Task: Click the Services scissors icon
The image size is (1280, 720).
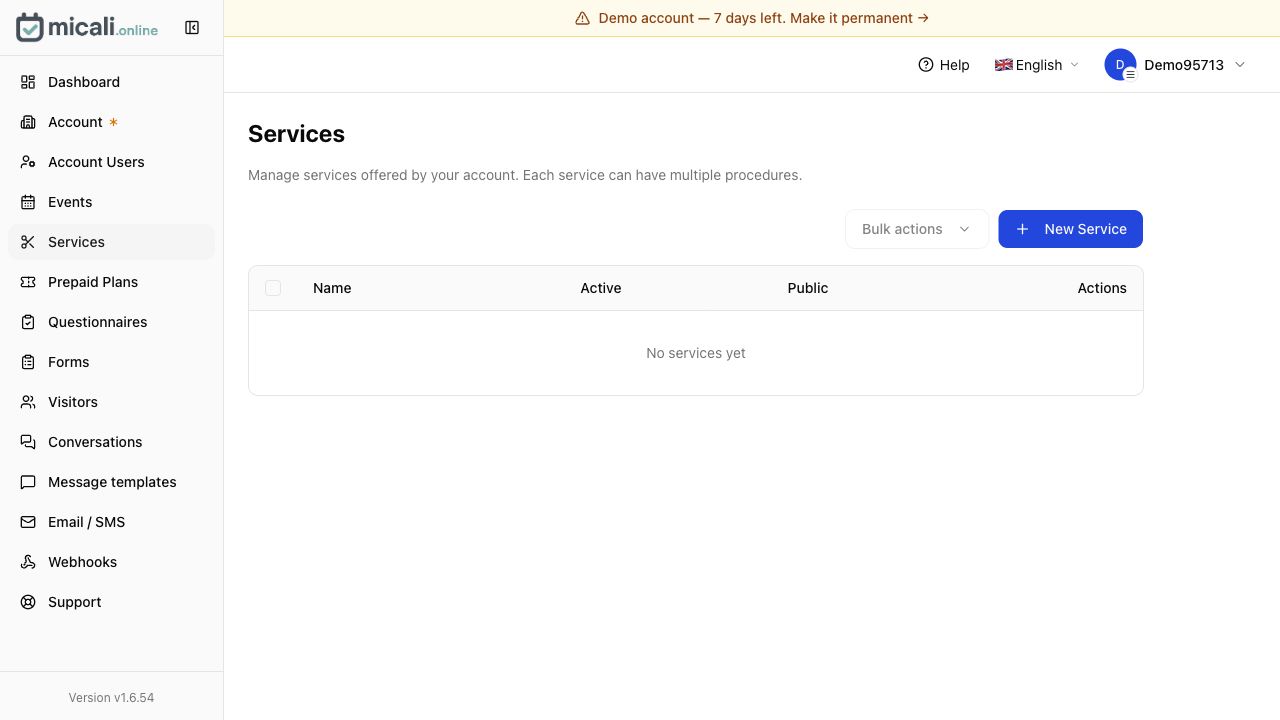Action: pyautogui.click(x=28, y=242)
